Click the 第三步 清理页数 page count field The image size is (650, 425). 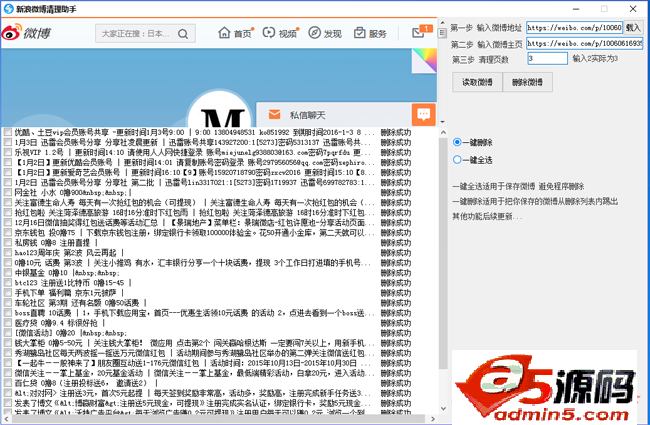point(548,58)
